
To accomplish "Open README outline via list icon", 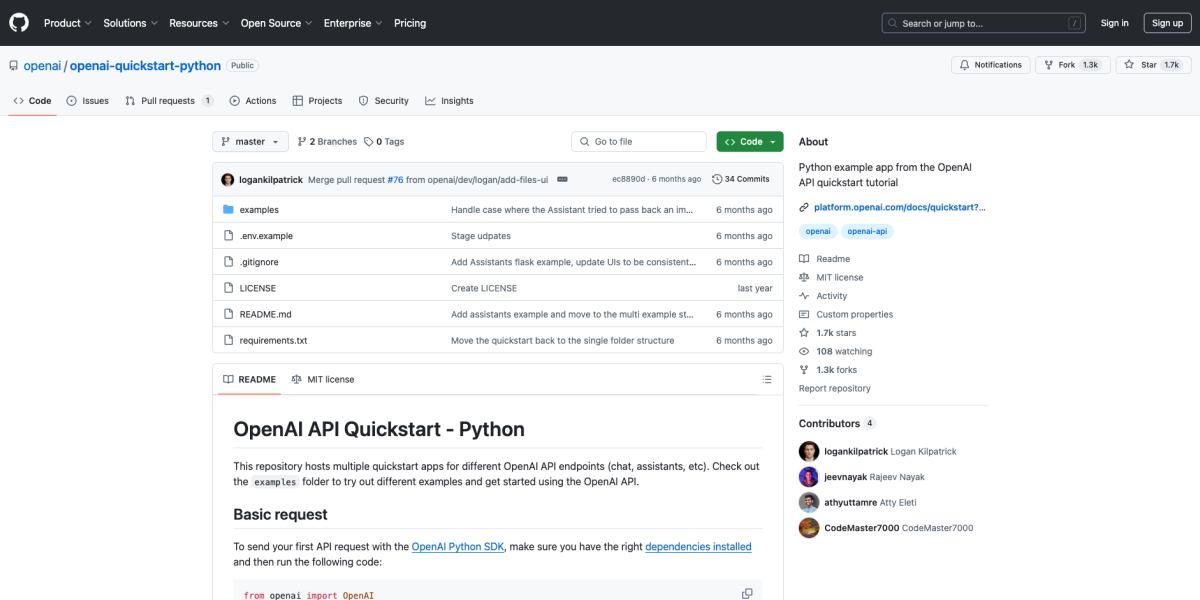I will (x=767, y=379).
